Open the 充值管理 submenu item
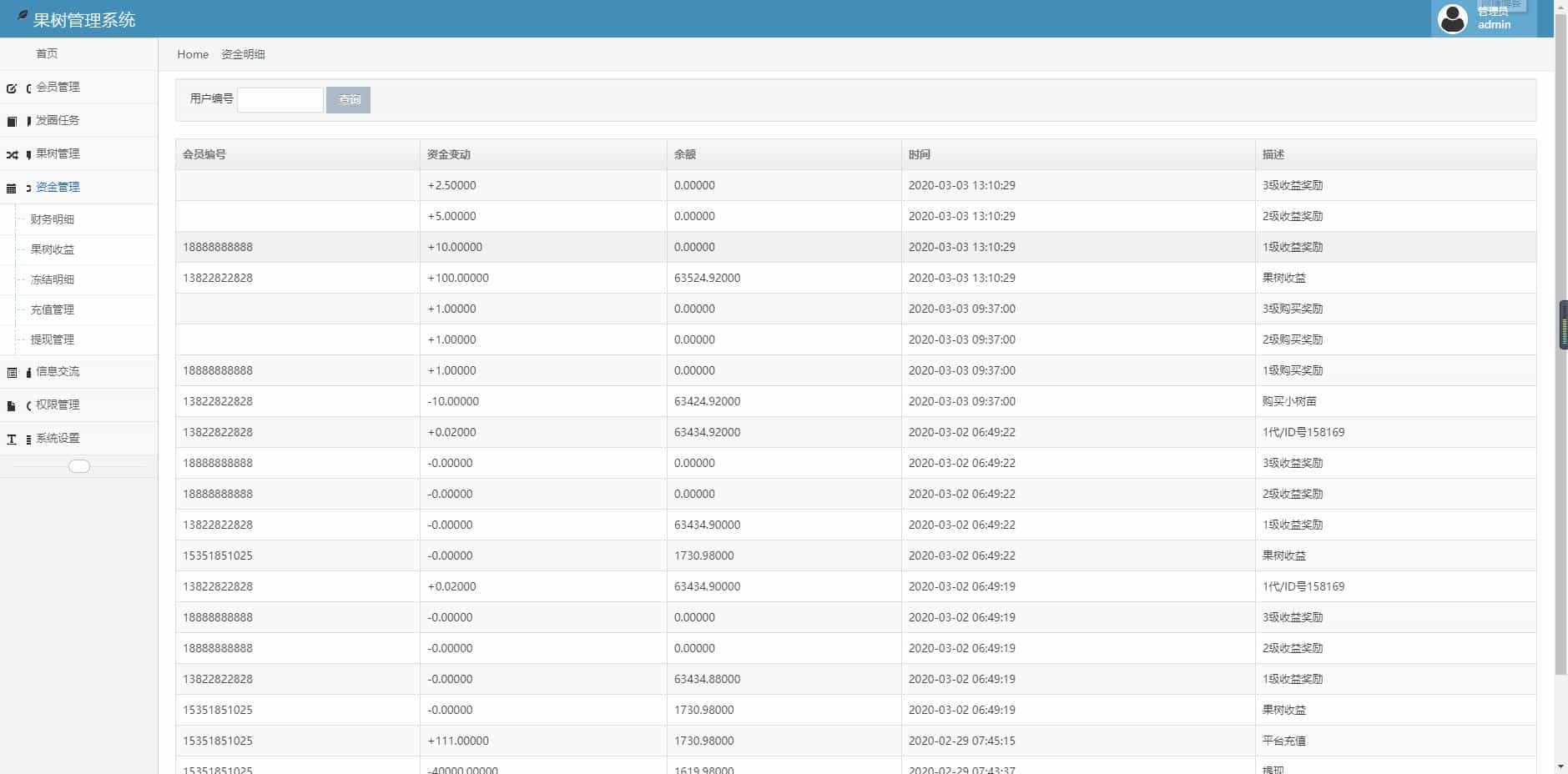The width and height of the screenshot is (1568, 774). point(53,309)
